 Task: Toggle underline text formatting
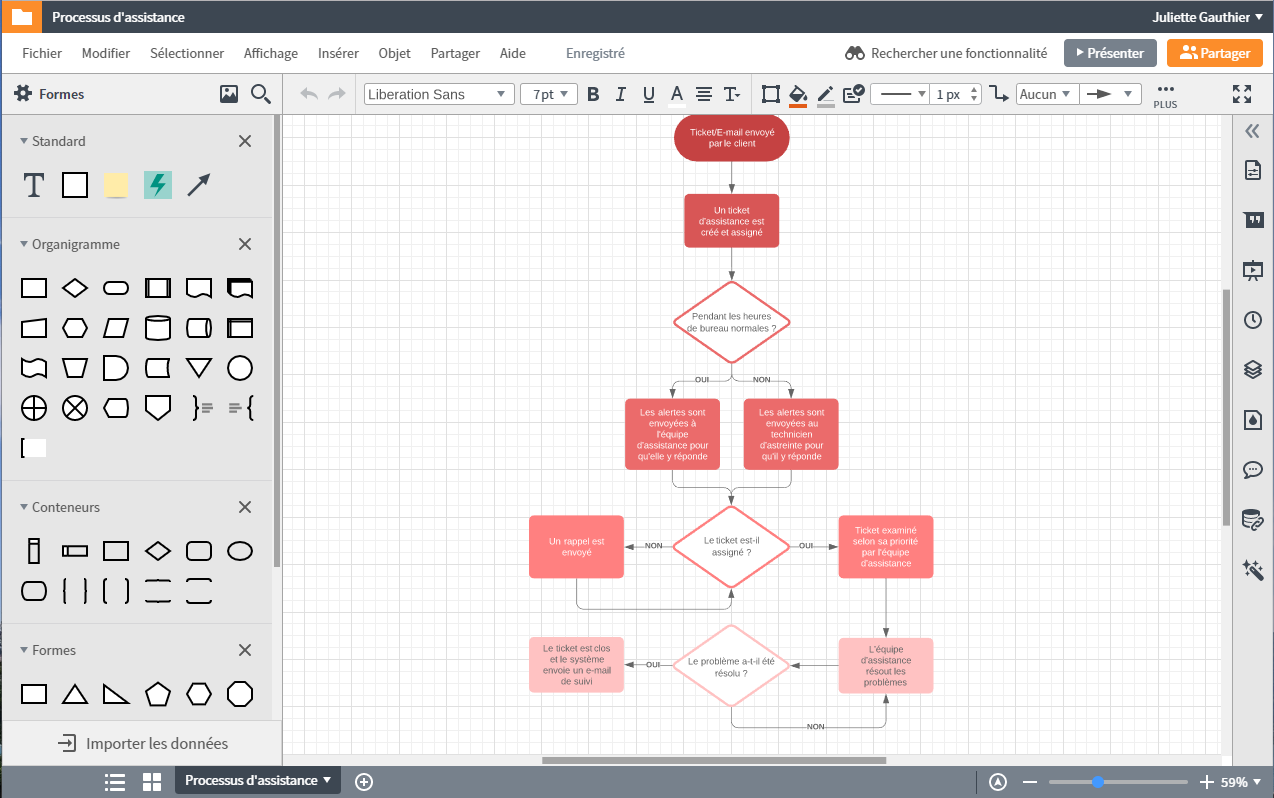[x=649, y=94]
